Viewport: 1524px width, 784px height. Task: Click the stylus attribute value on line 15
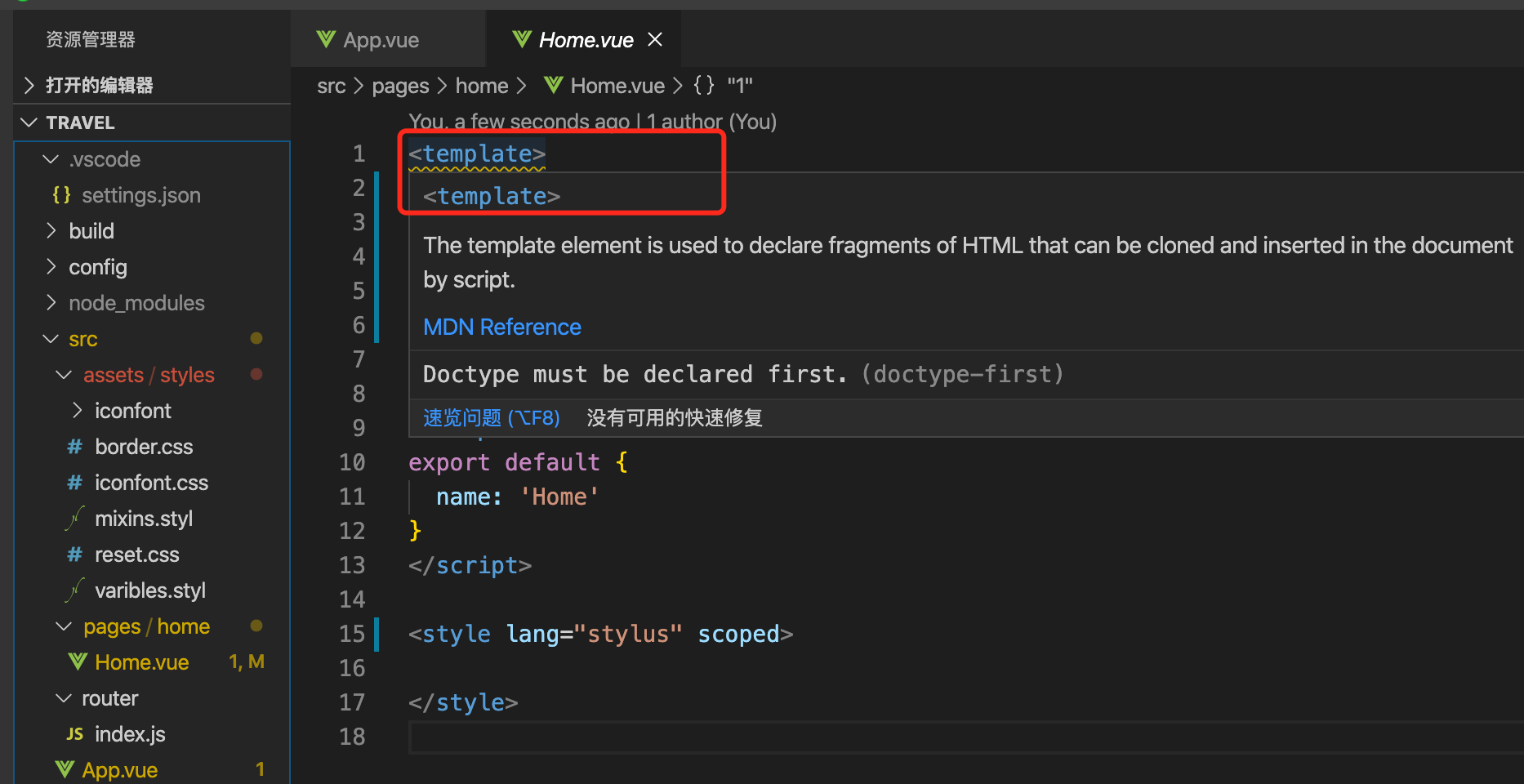click(628, 634)
